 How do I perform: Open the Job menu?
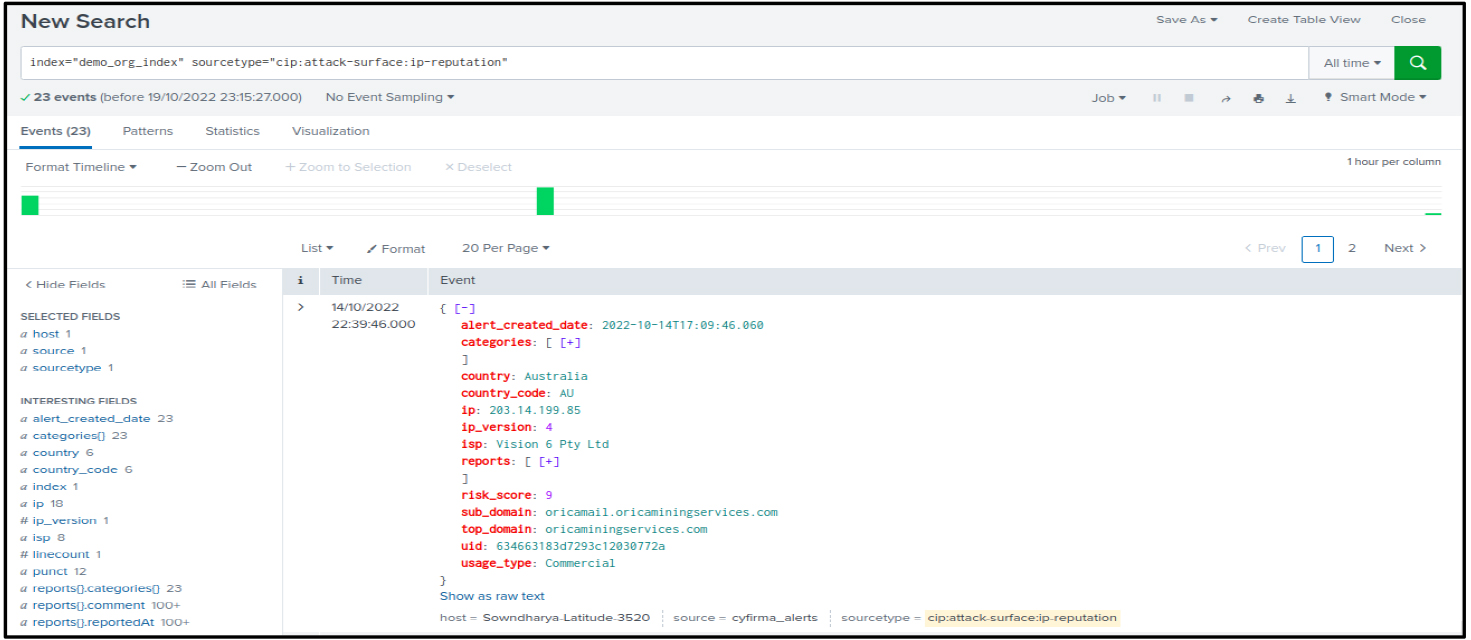tap(1109, 98)
